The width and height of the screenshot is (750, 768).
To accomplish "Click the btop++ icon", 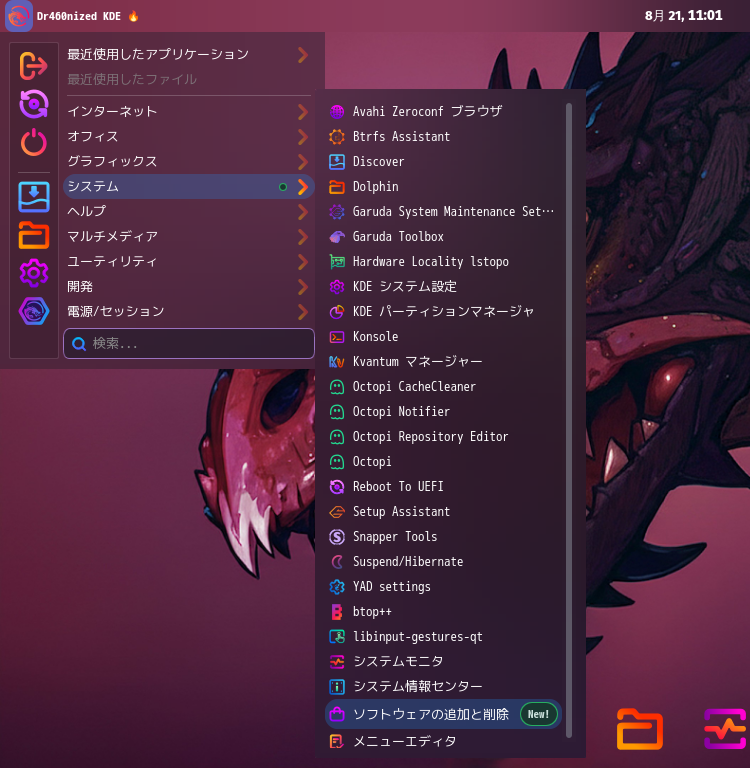I will 337,612.
